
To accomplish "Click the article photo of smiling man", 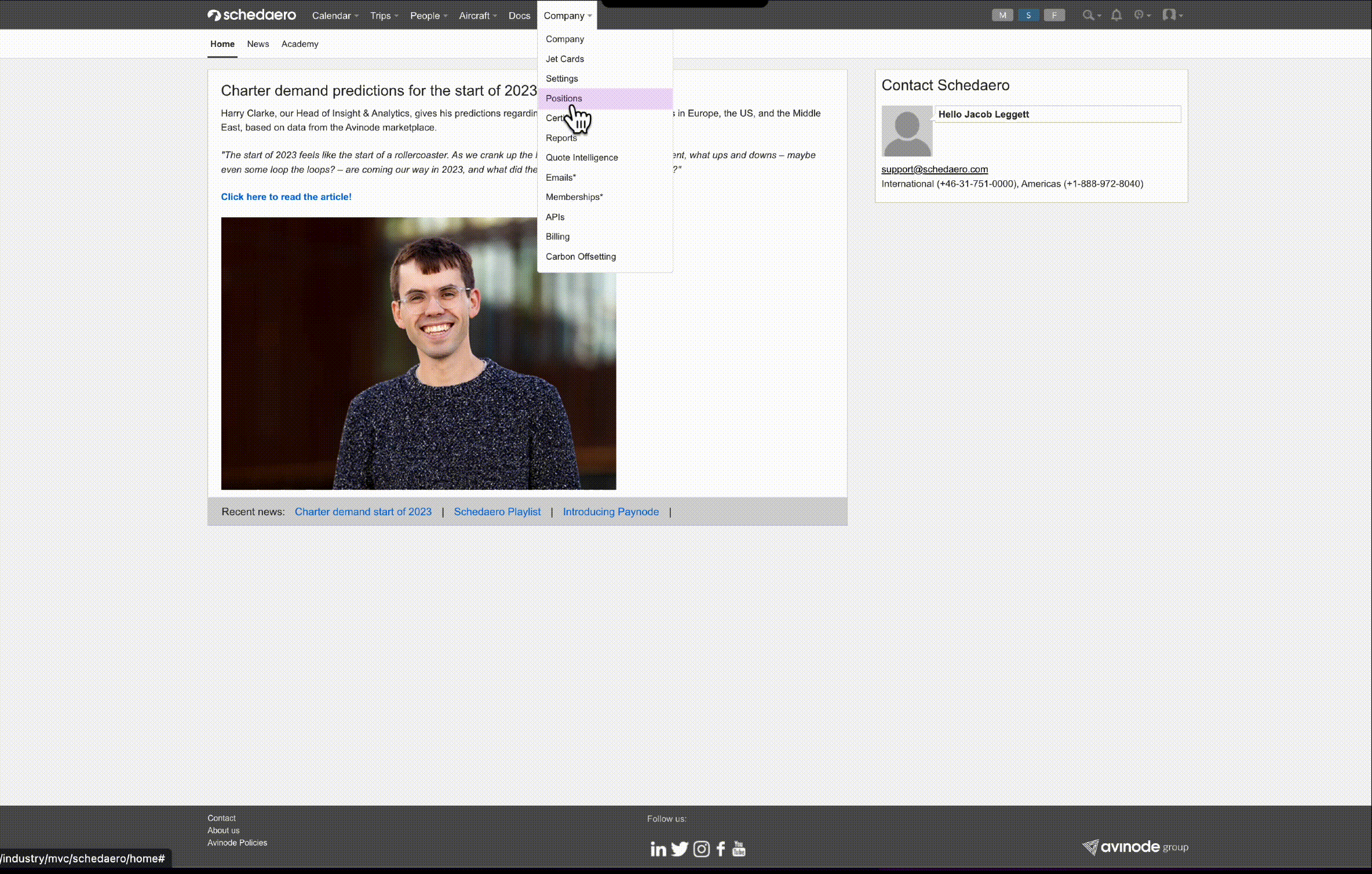I will pos(418,354).
